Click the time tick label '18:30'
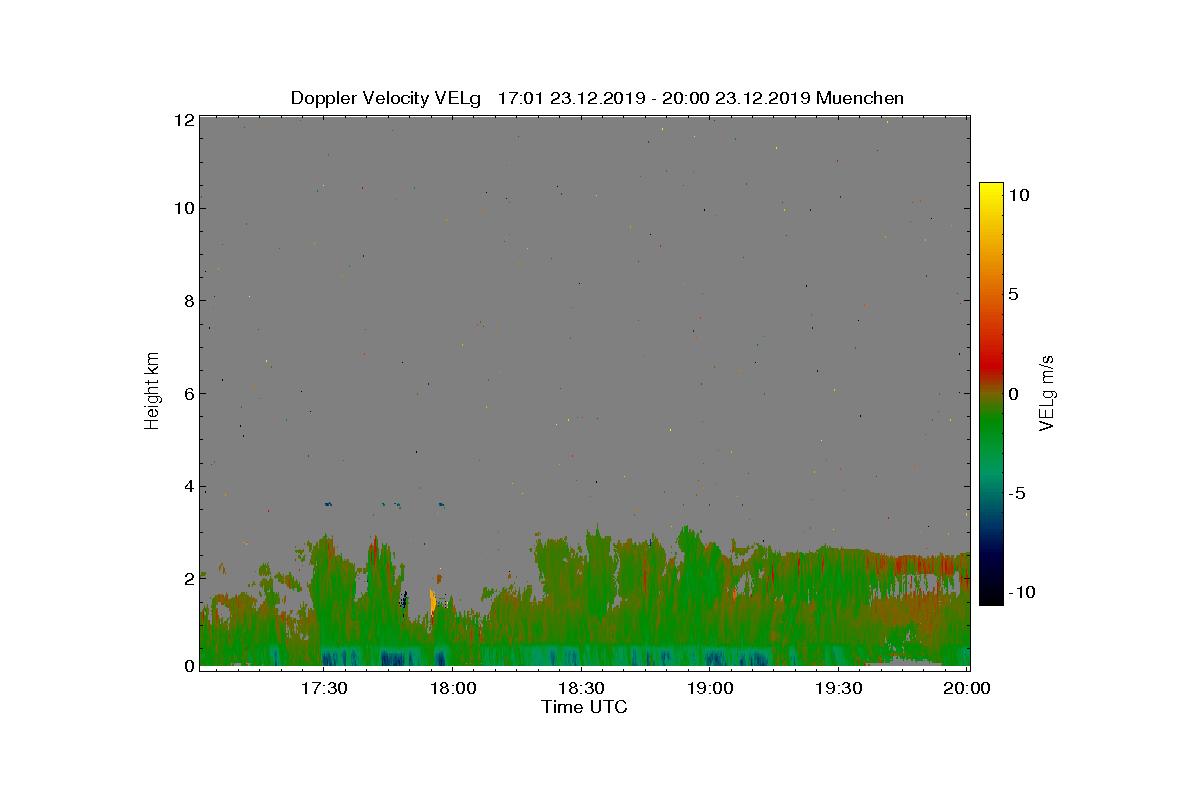 click(581, 688)
